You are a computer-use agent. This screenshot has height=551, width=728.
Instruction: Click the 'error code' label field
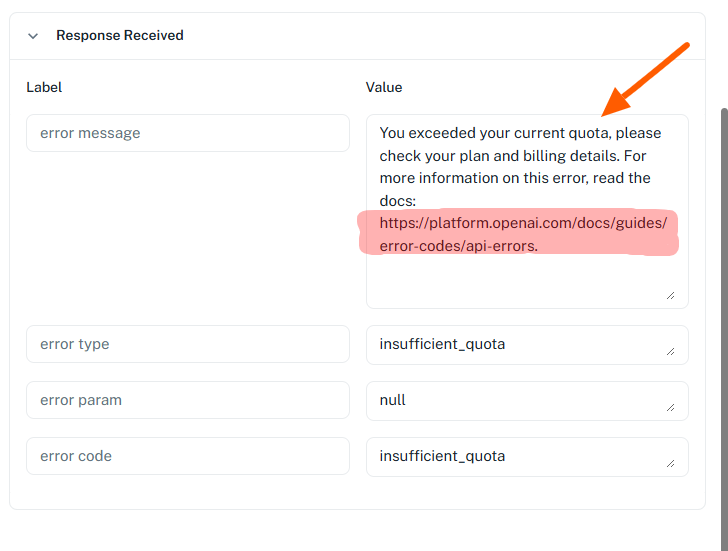click(188, 456)
